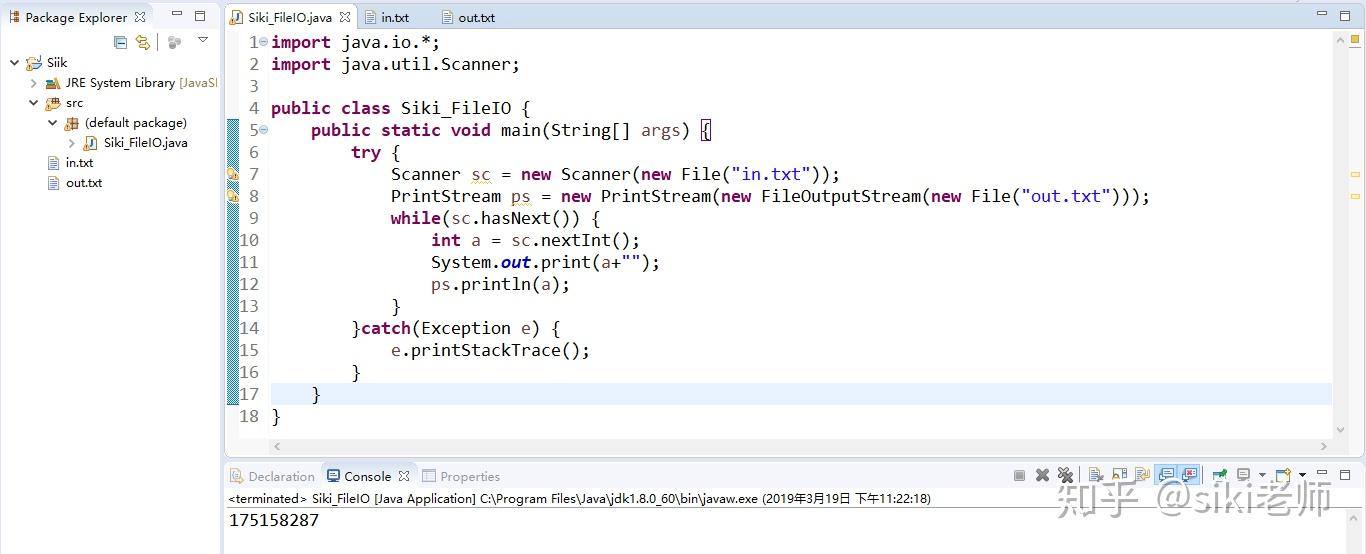Screen dimensions: 1366x554
Task: Collapse the src folder node
Action: click(33, 103)
